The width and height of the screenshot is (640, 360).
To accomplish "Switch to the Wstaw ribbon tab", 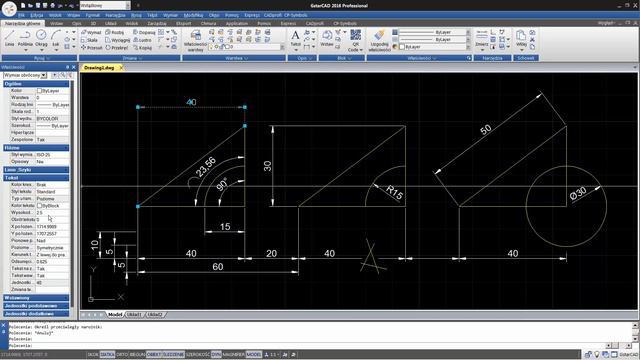I will pos(56,24).
